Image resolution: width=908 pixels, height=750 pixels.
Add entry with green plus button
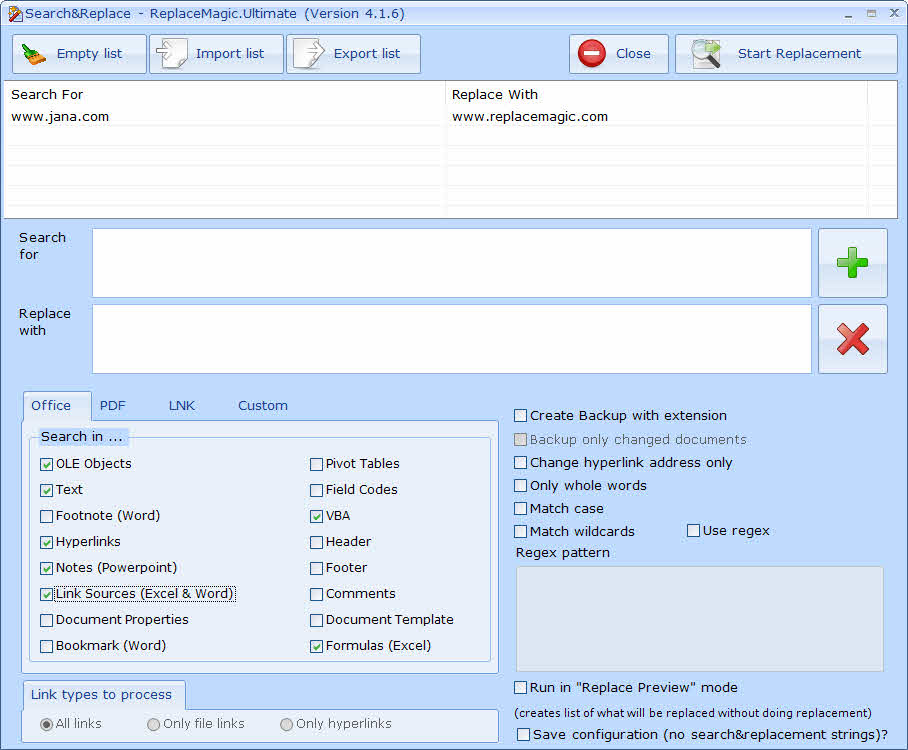click(x=852, y=263)
